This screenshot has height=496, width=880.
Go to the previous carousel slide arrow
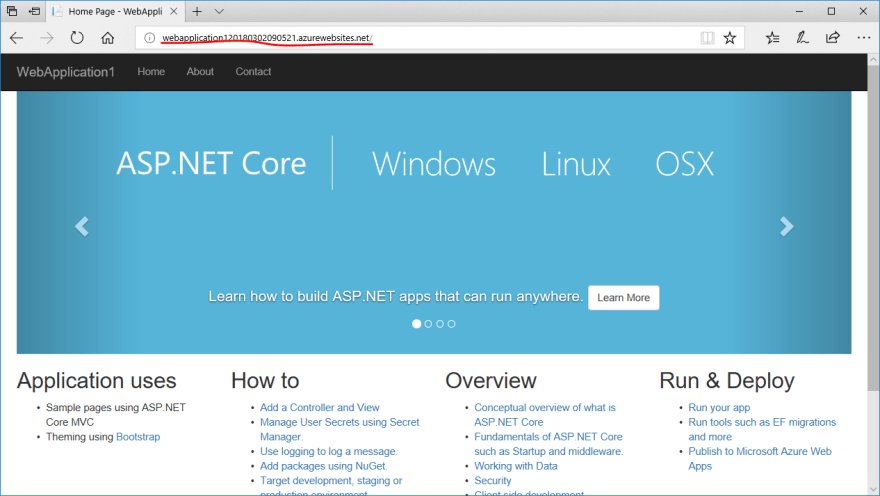(x=82, y=227)
